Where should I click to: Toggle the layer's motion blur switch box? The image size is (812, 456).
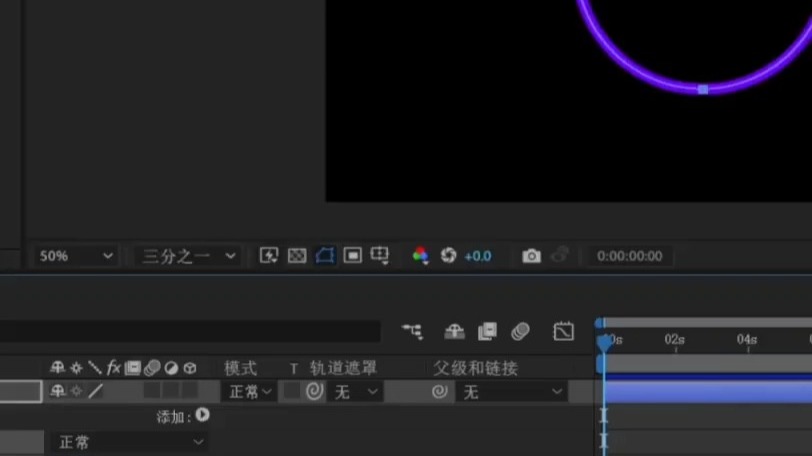152,390
